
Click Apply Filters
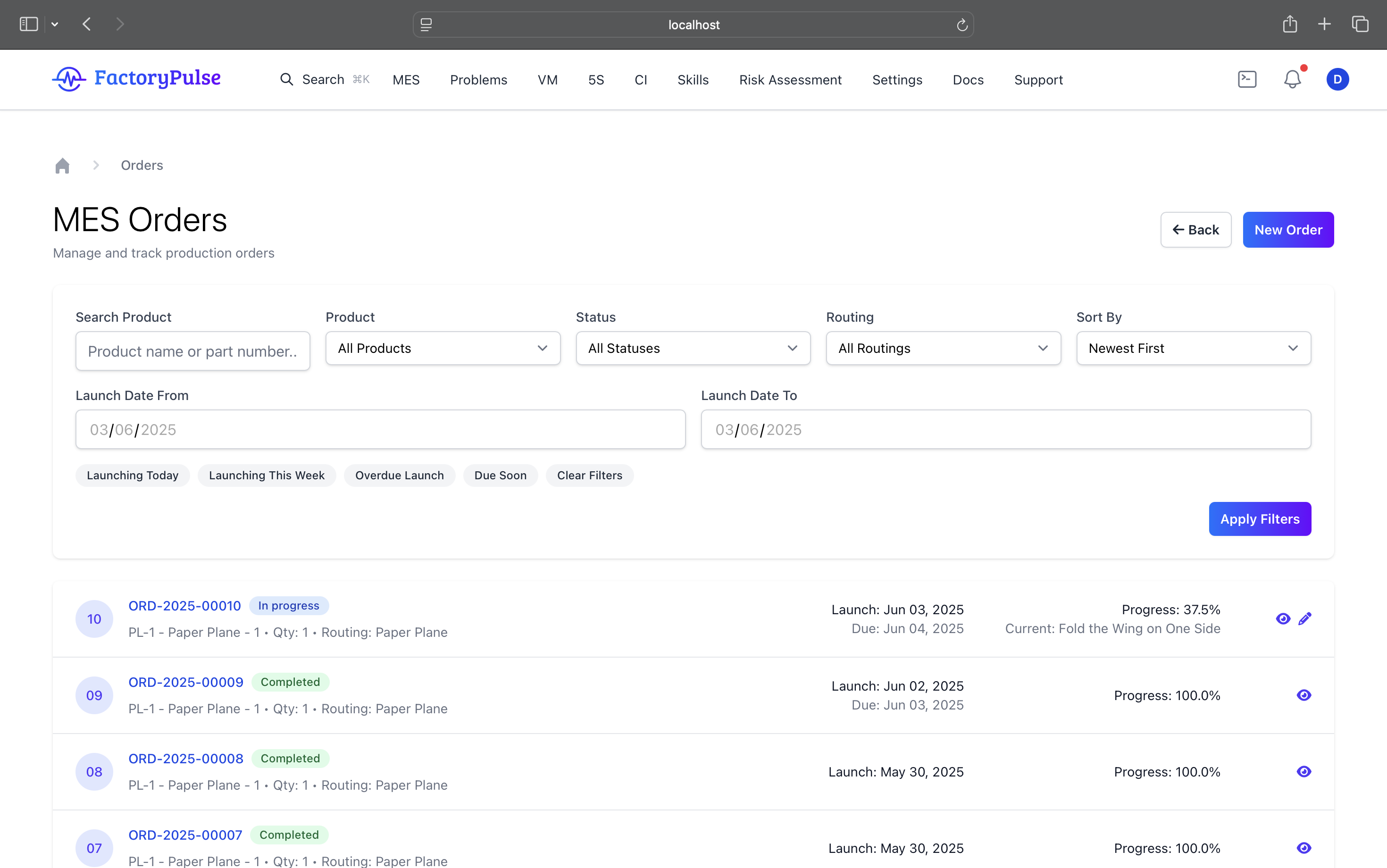(x=1260, y=519)
